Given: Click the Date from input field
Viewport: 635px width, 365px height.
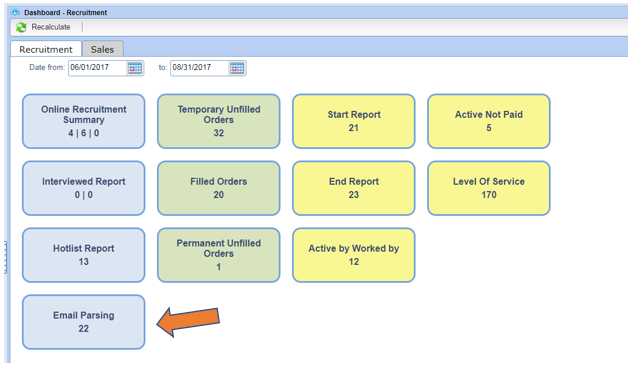Looking at the screenshot, I should [x=97, y=68].
